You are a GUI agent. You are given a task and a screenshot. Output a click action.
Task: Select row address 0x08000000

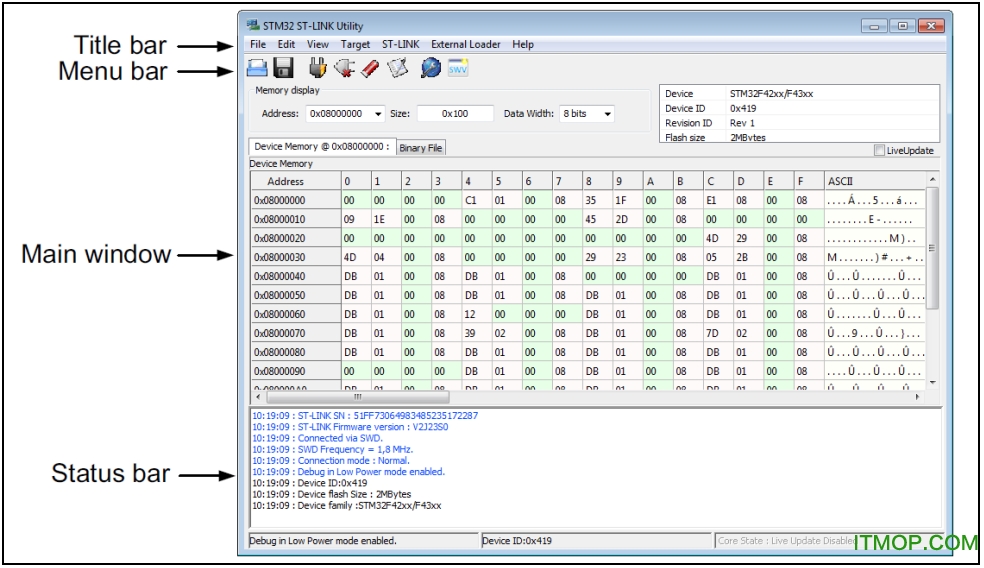(296, 201)
